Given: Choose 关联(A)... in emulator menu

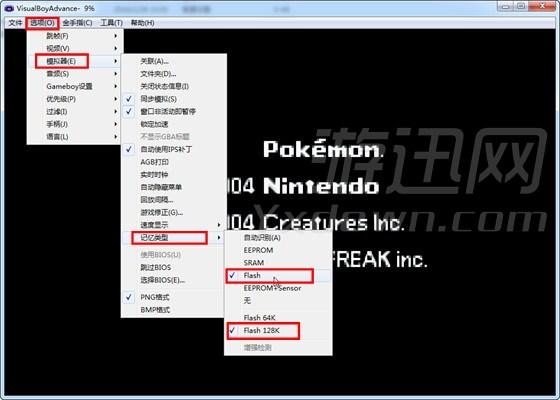Looking at the screenshot, I should click(174, 61).
